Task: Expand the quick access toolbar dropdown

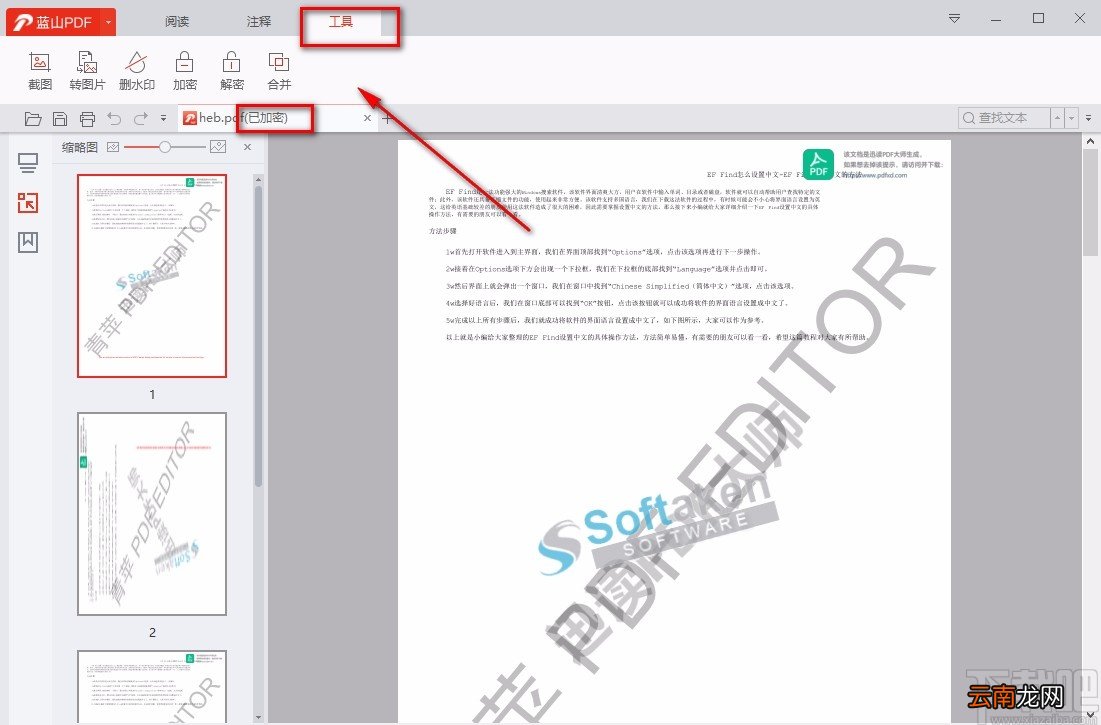Action: (x=164, y=119)
